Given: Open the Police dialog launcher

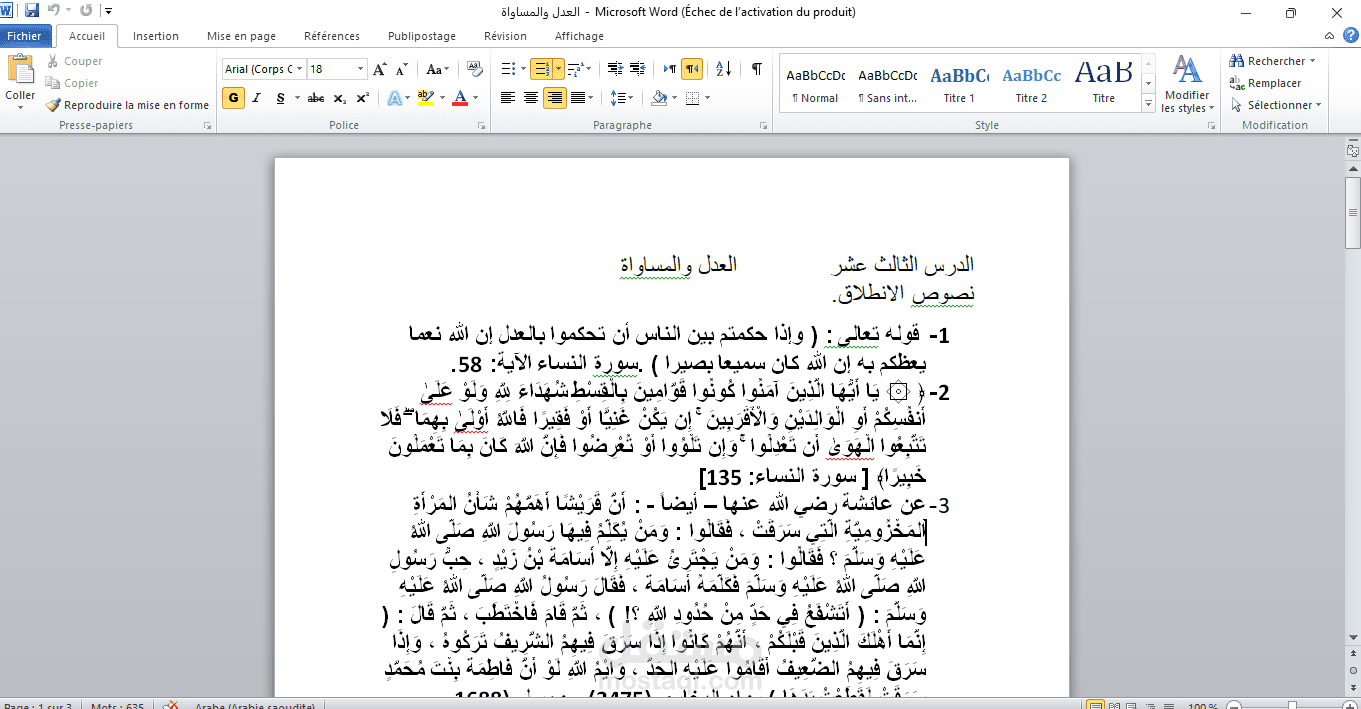Looking at the screenshot, I should [x=483, y=126].
